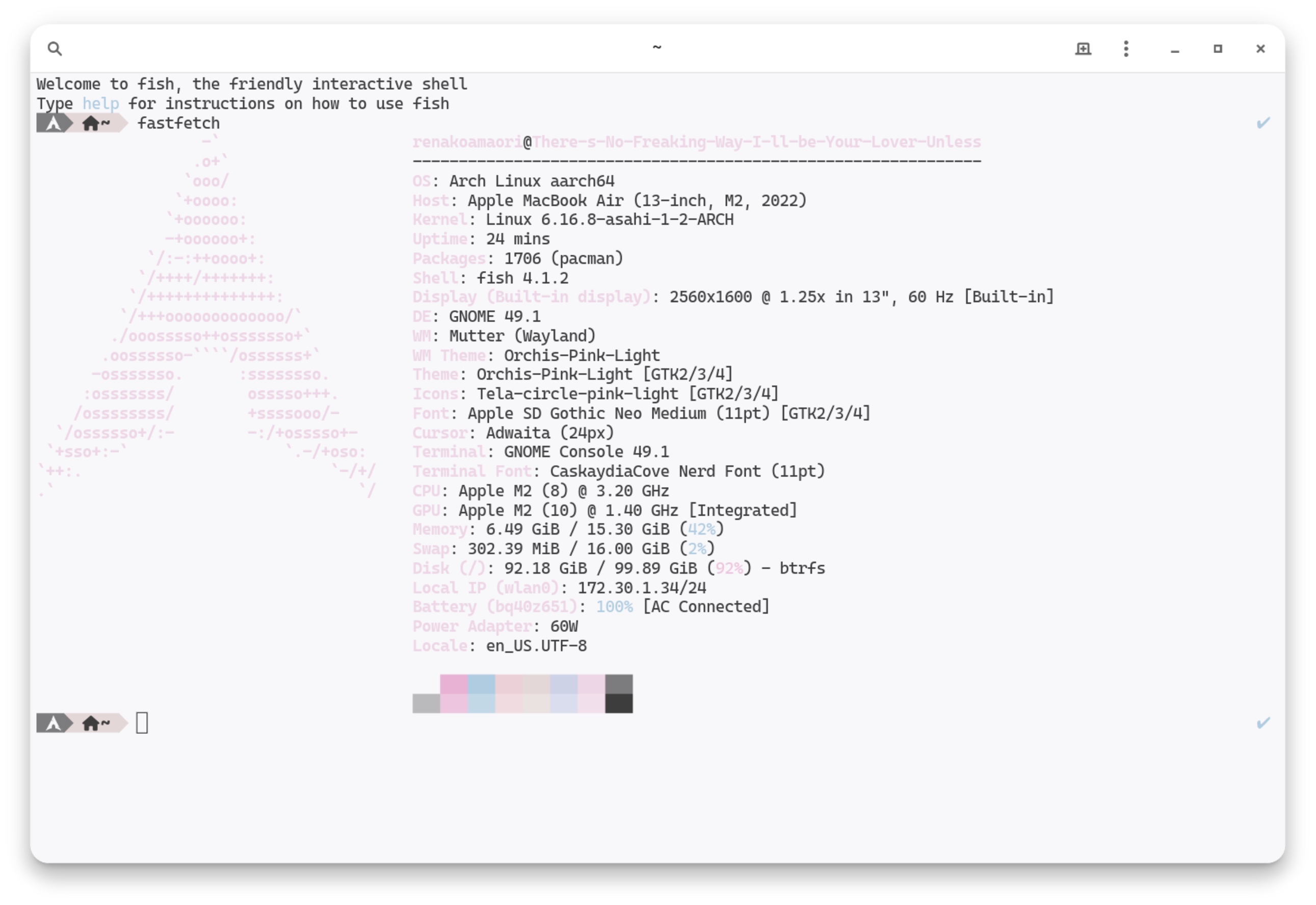
Task: Minimize the terminal window
Action: click(1175, 49)
